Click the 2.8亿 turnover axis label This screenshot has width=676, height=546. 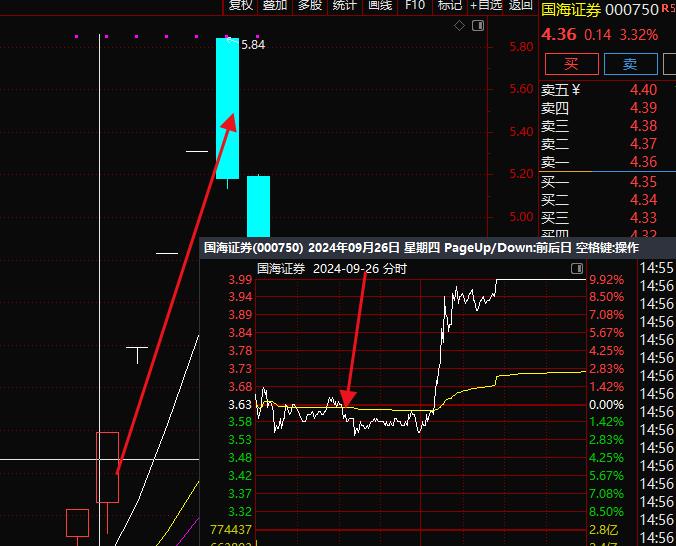(604, 530)
